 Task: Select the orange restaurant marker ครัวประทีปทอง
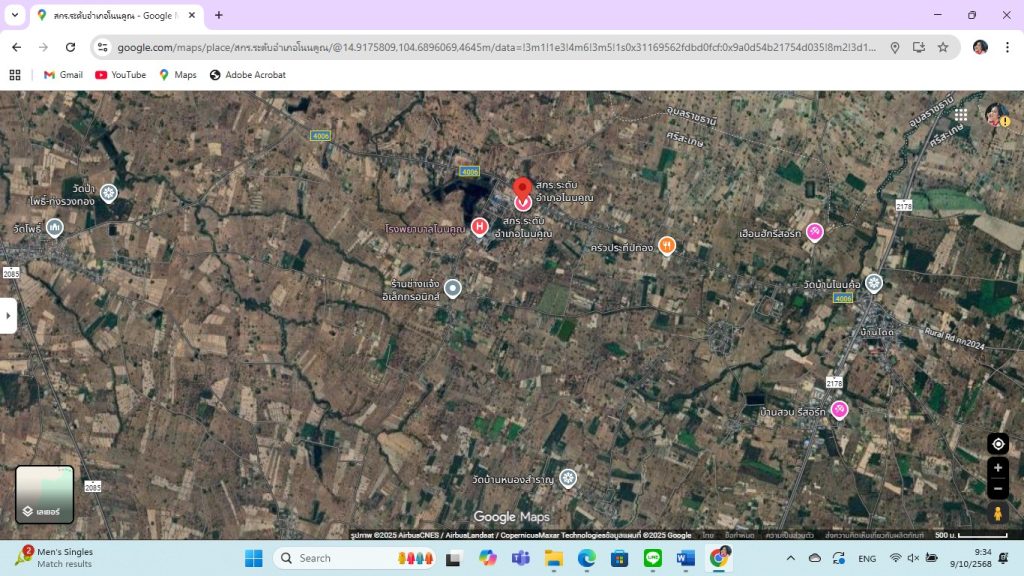click(x=667, y=246)
